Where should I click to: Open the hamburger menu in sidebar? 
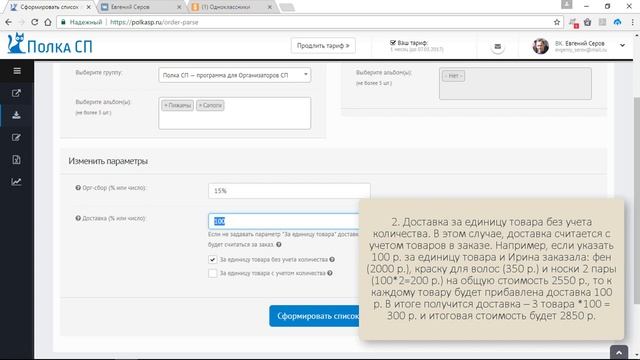(17, 71)
